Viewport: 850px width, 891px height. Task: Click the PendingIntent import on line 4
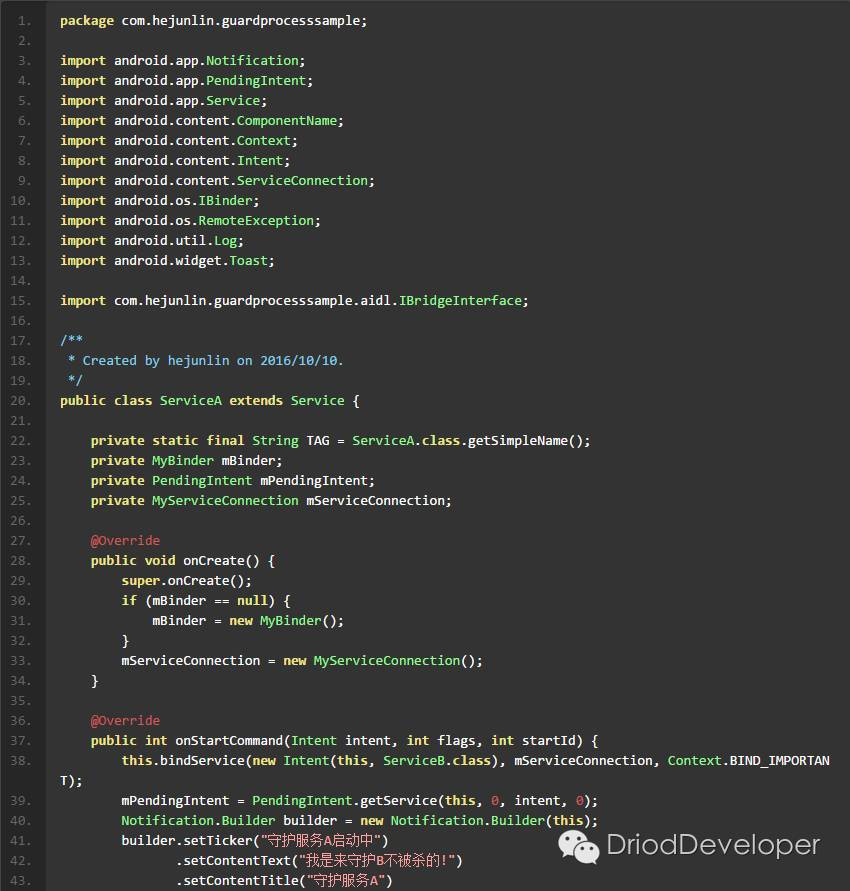[186, 81]
